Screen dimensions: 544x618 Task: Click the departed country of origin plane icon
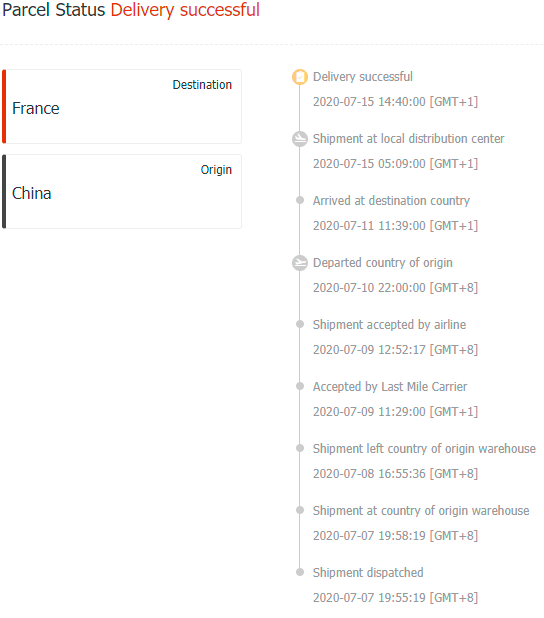click(x=300, y=263)
